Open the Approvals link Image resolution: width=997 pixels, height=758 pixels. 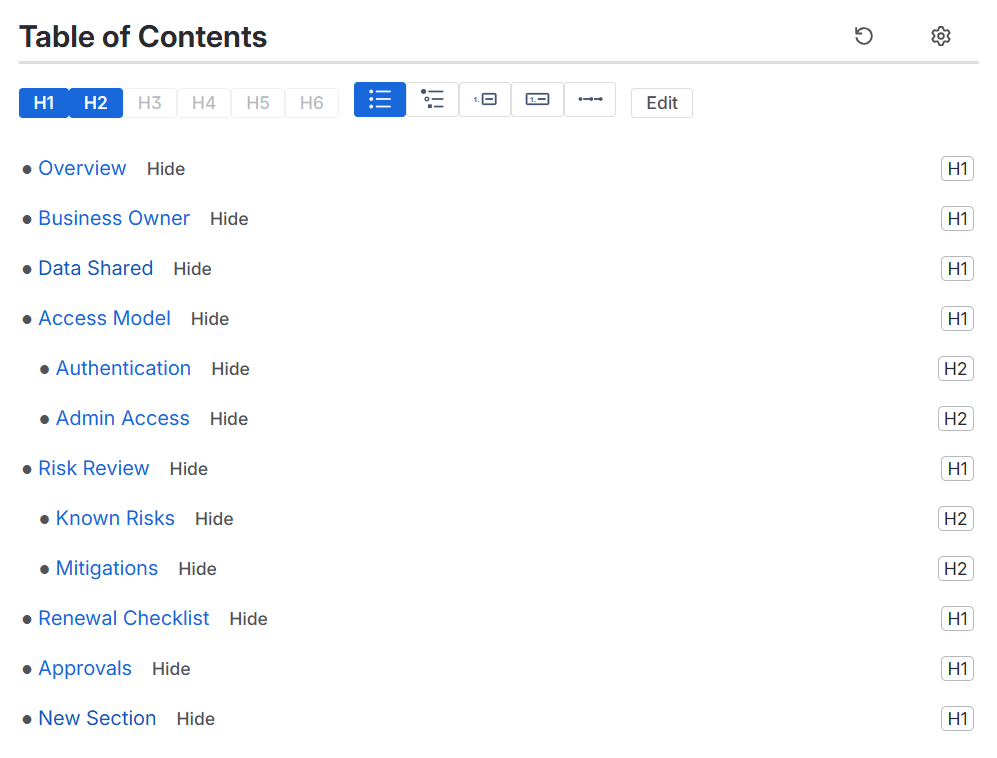click(x=85, y=668)
